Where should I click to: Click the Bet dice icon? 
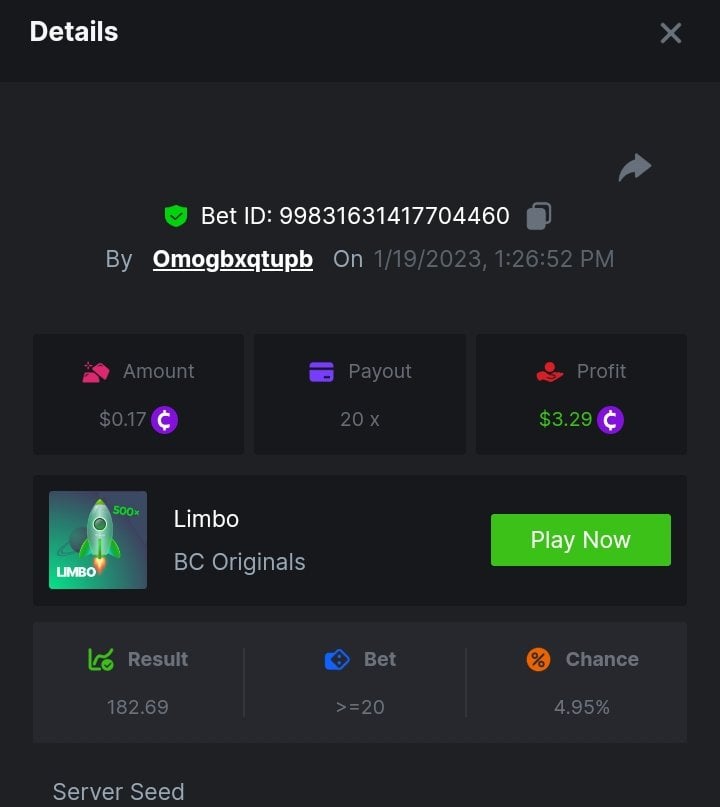click(x=337, y=659)
